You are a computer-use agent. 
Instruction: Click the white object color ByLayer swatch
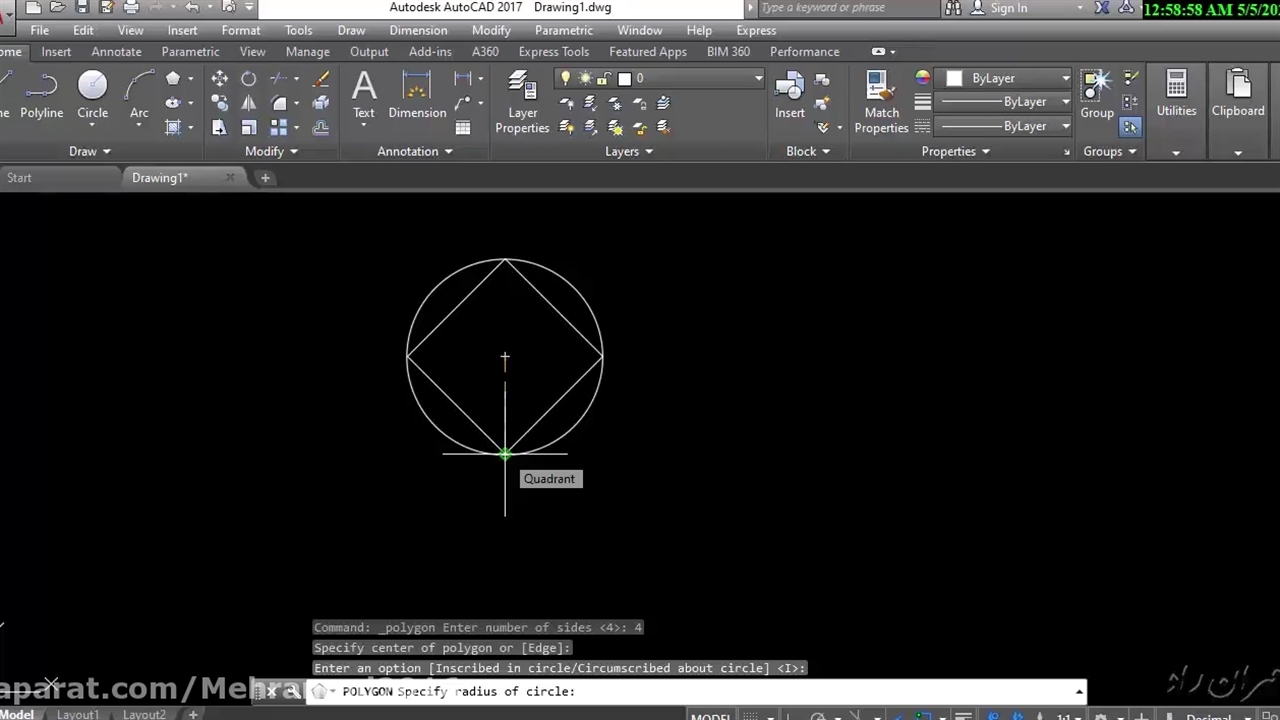tap(954, 78)
